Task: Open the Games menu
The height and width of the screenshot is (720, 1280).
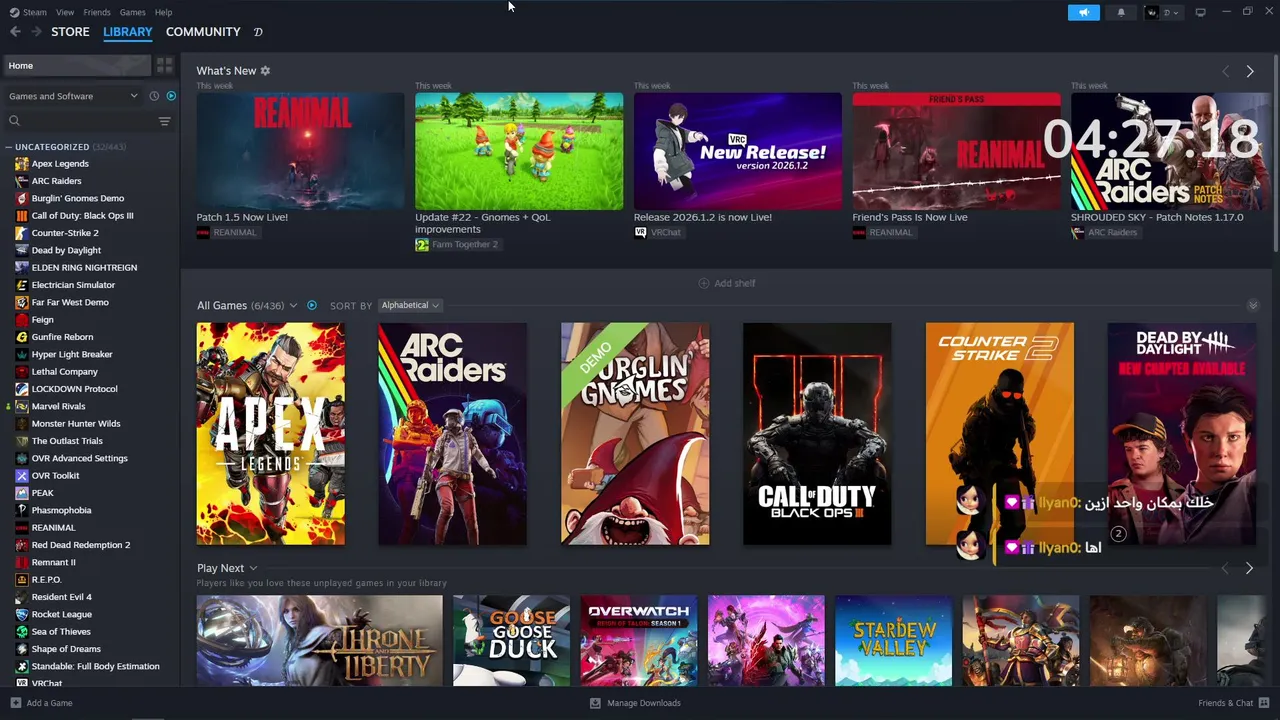Action: pyautogui.click(x=132, y=12)
